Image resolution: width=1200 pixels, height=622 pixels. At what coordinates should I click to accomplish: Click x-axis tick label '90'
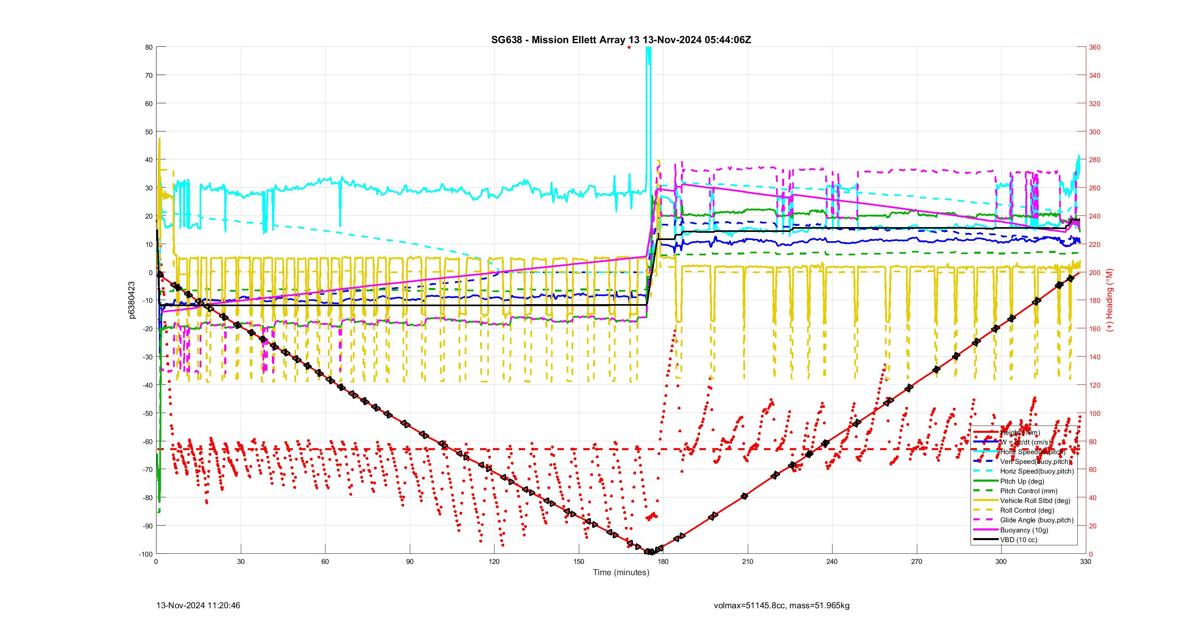click(x=409, y=562)
